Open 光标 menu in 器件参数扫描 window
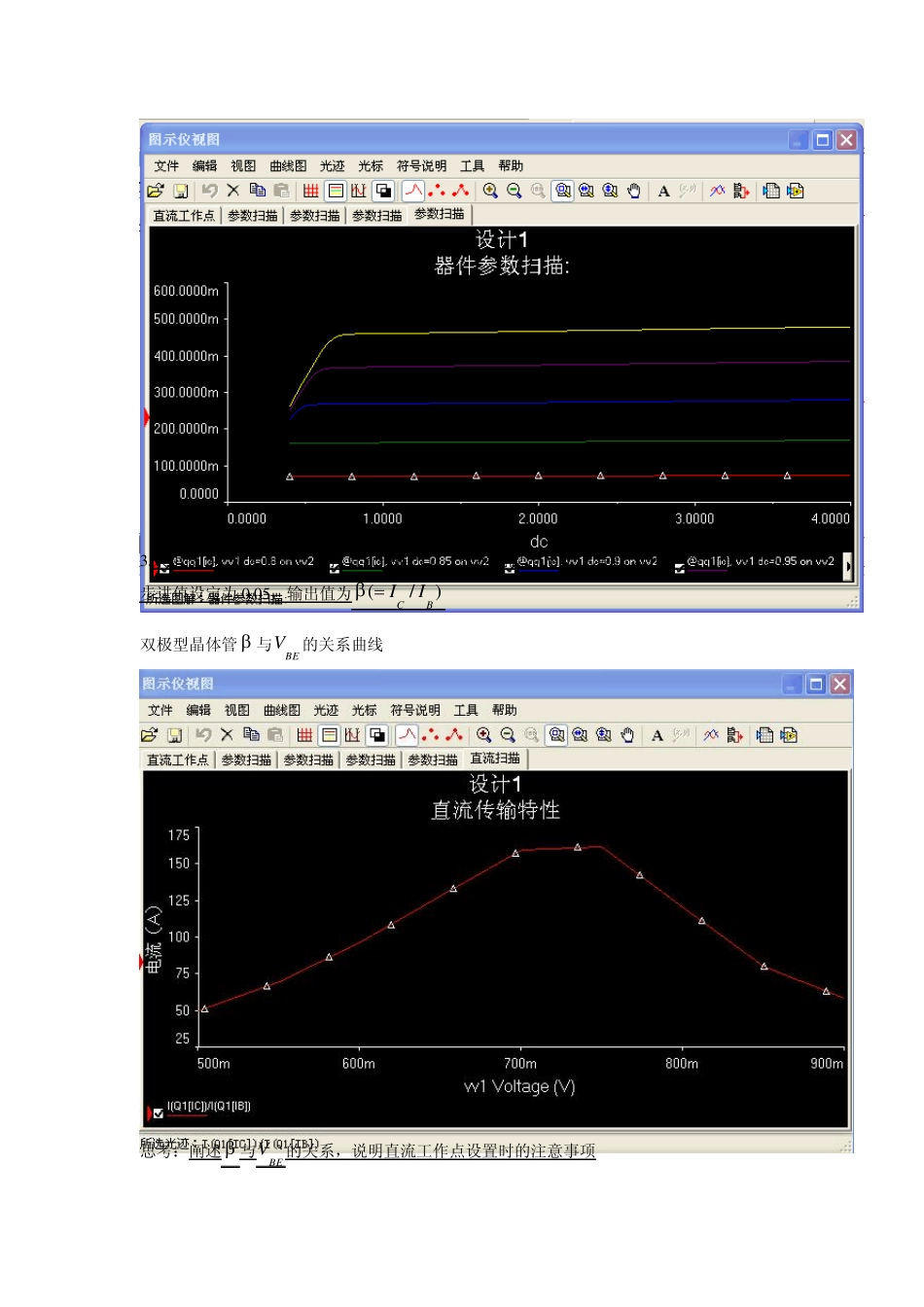The height and width of the screenshot is (1307, 924). coord(371,166)
